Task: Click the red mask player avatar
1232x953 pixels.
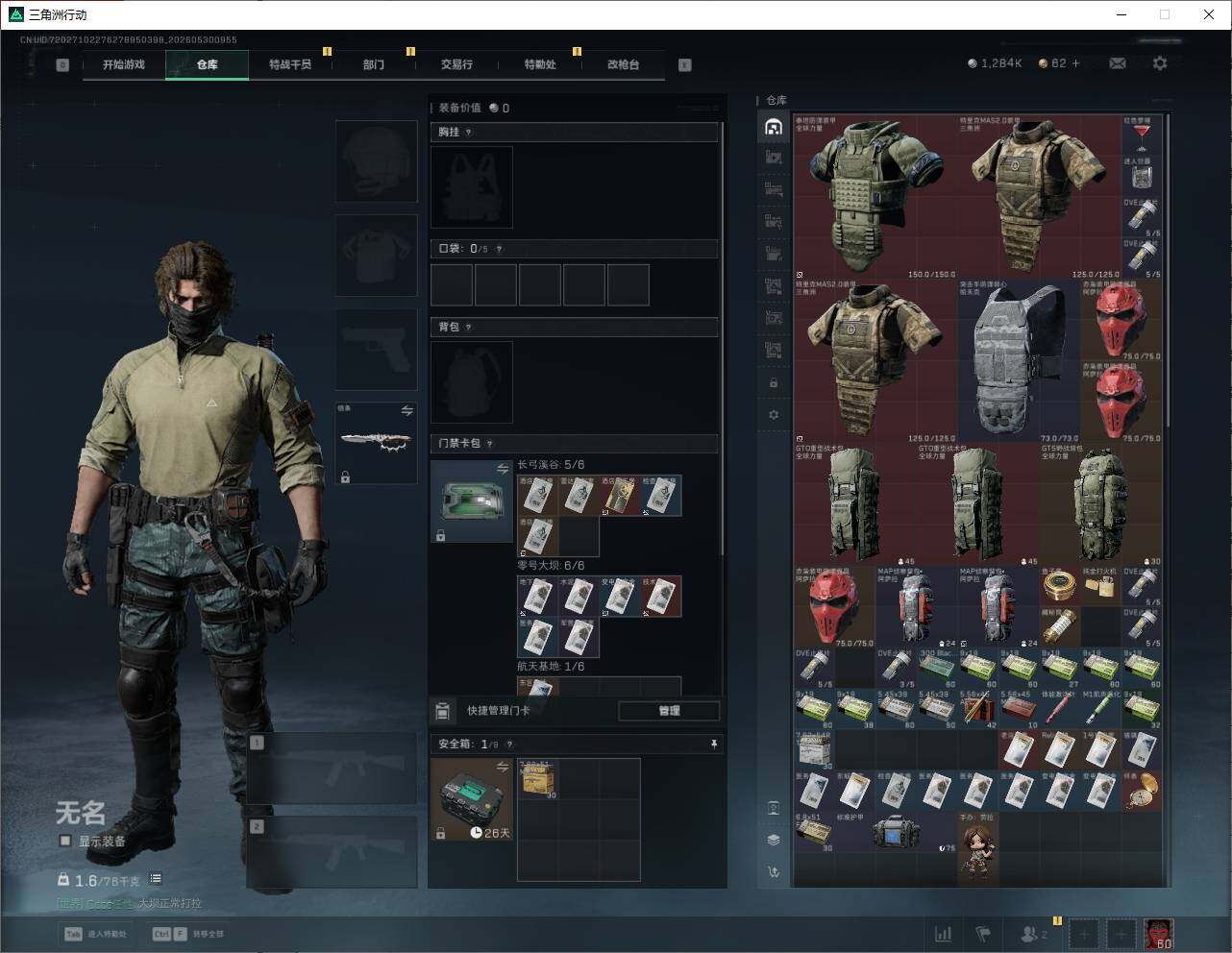Action: pyautogui.click(x=1159, y=934)
